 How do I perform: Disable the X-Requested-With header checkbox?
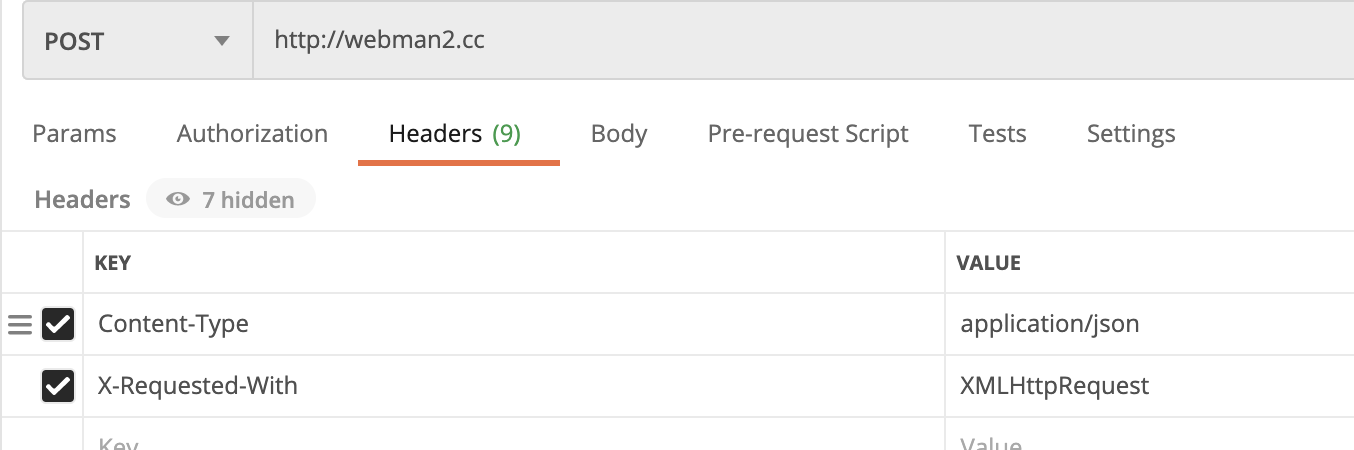[x=58, y=386]
